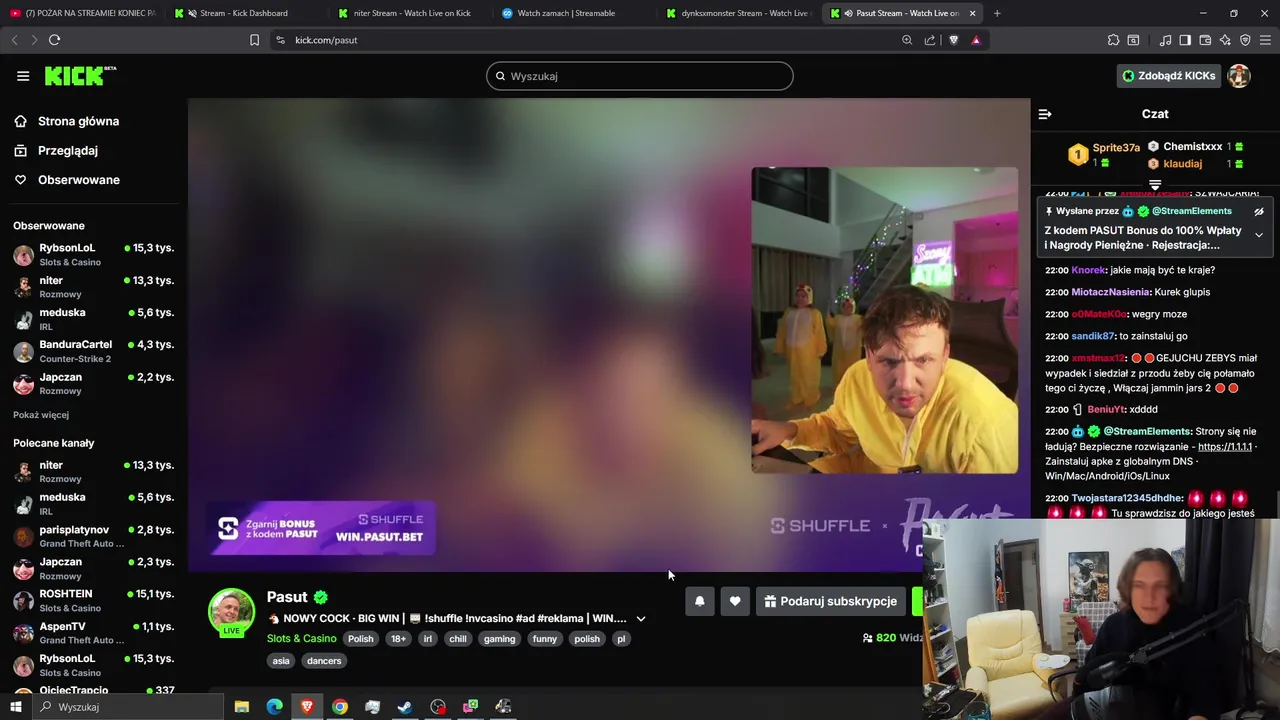Open the Slots & Casino category link
The width and height of the screenshot is (1280, 720).
[x=301, y=638]
